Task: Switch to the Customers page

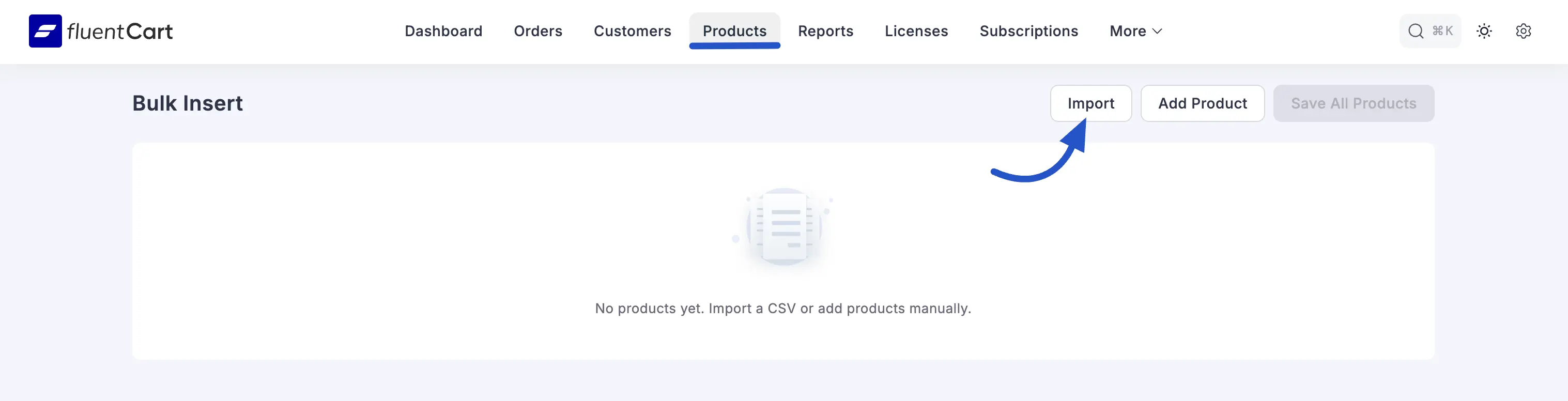Action: [x=632, y=31]
